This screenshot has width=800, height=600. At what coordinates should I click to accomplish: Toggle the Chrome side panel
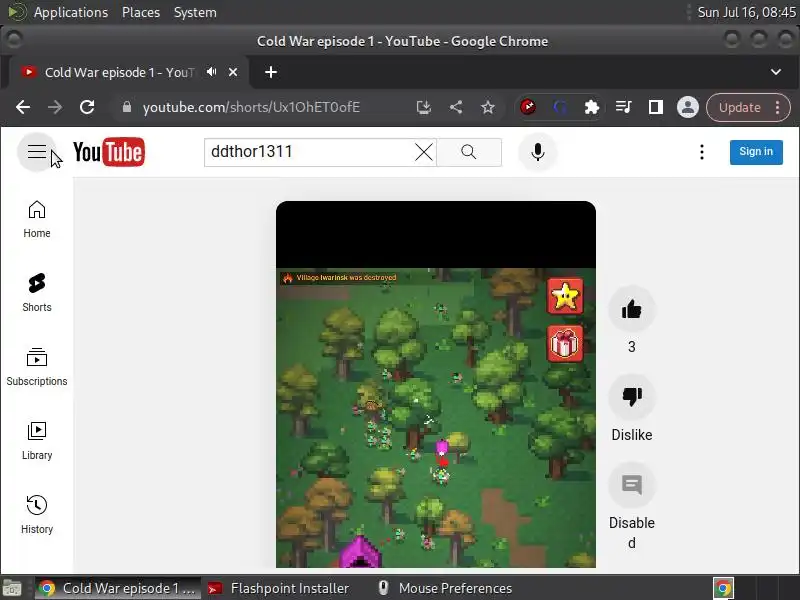click(x=656, y=107)
